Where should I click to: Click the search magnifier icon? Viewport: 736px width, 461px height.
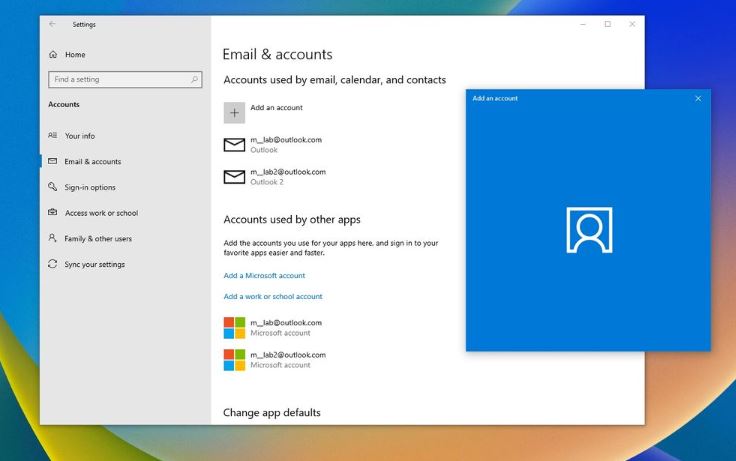pos(194,79)
